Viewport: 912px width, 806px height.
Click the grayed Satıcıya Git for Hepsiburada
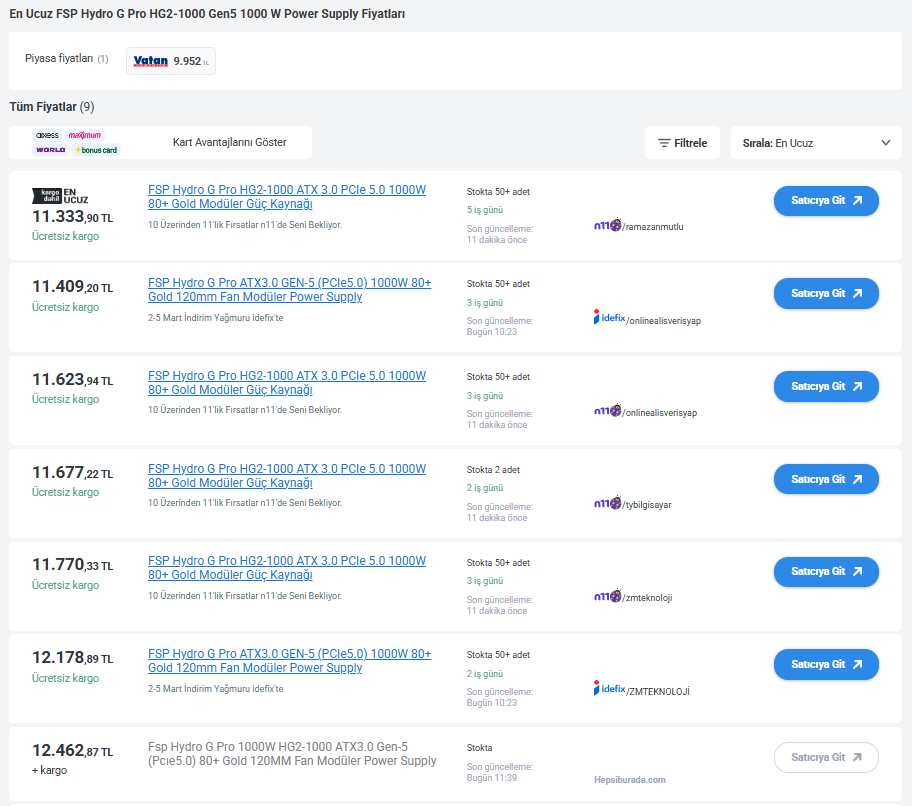pos(826,757)
